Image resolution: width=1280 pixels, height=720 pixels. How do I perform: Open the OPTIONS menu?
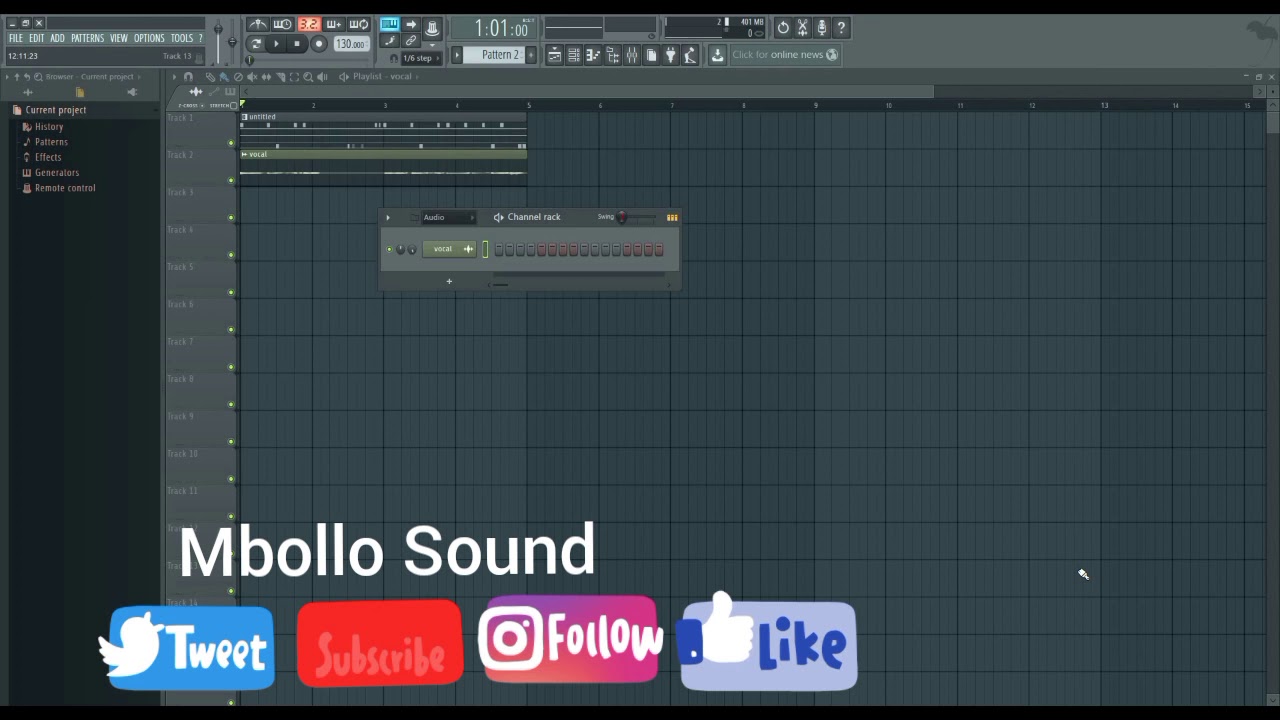149,38
